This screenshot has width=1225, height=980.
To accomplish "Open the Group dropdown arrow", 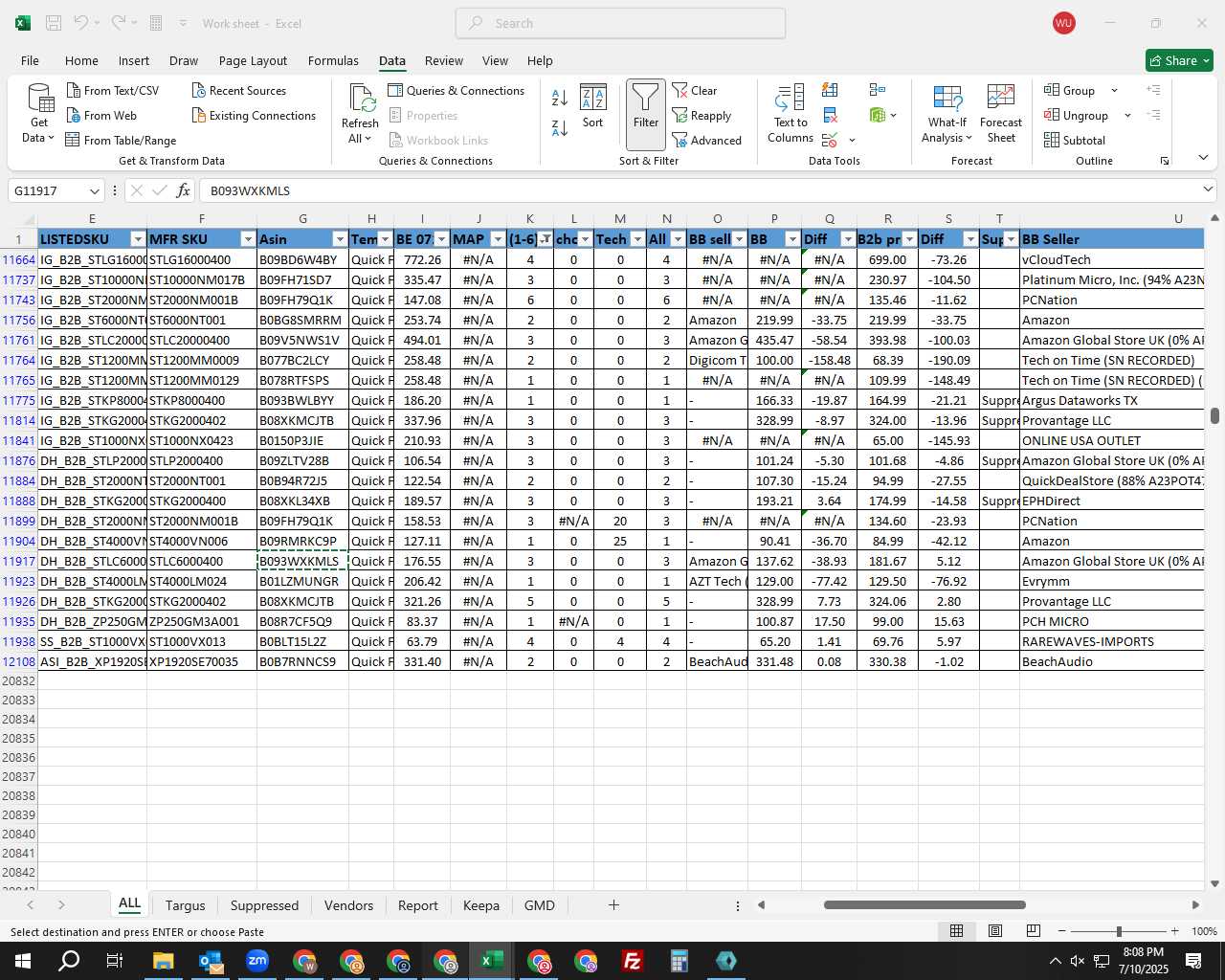I will pyautogui.click(x=1114, y=90).
